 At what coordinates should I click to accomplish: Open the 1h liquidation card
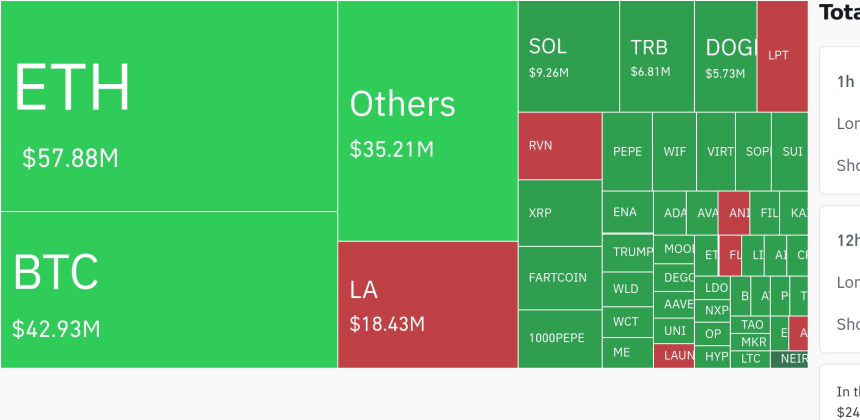[x=840, y=120]
